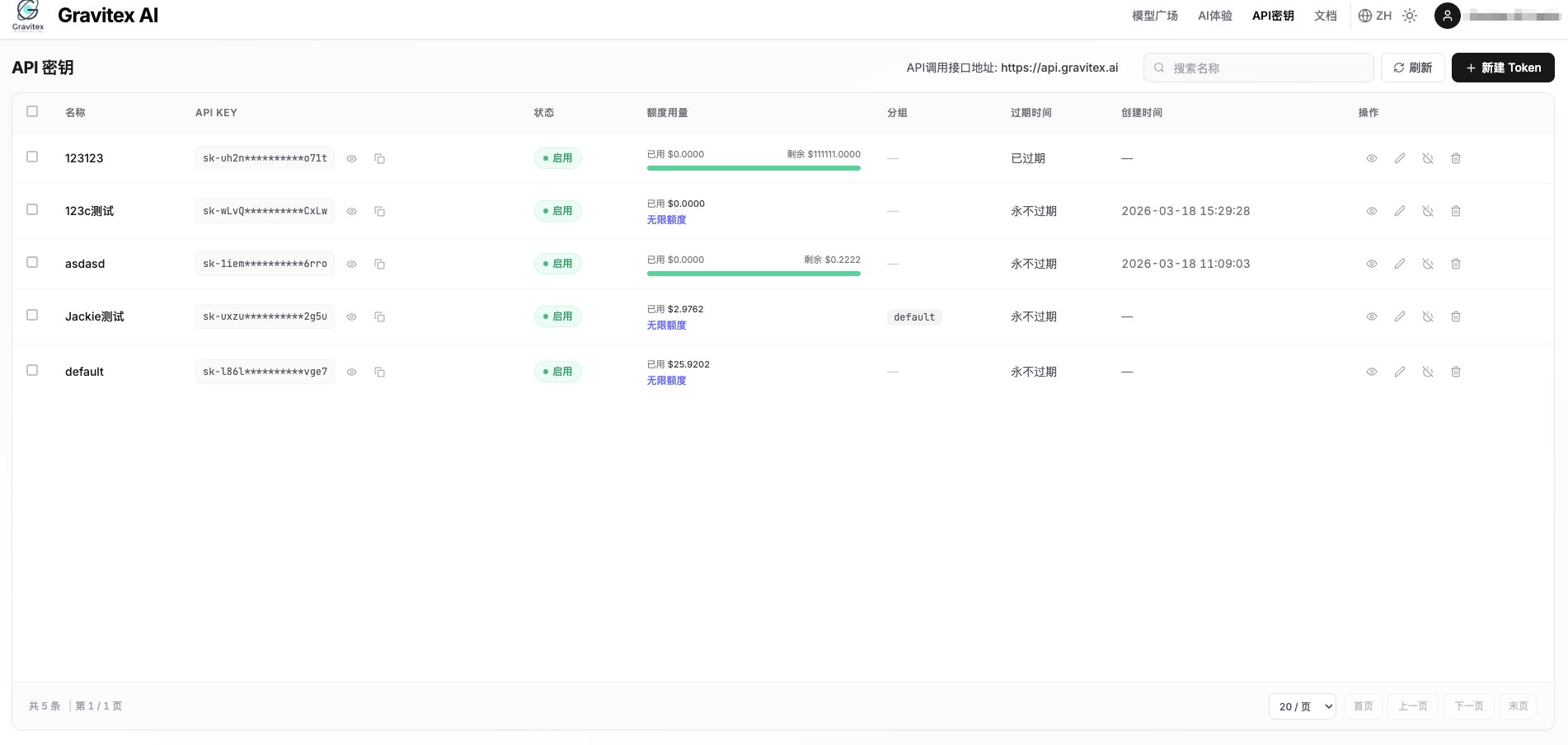Copy the API key of Jackie测试
Image resolution: width=1568 pixels, height=745 pixels.
(x=379, y=316)
